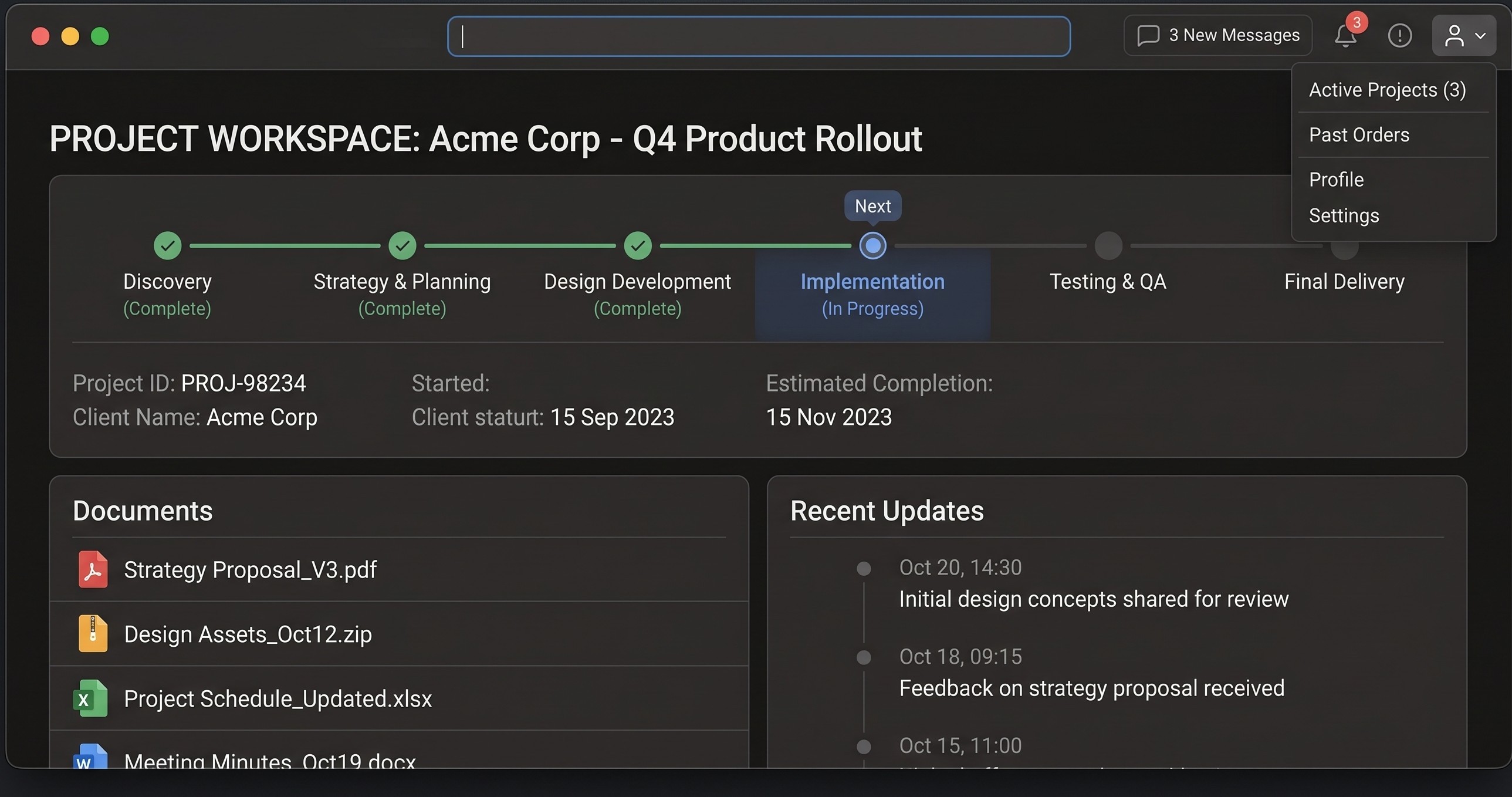Open the user account dropdown menu
This screenshot has width=1512, height=797.
tap(1464, 35)
